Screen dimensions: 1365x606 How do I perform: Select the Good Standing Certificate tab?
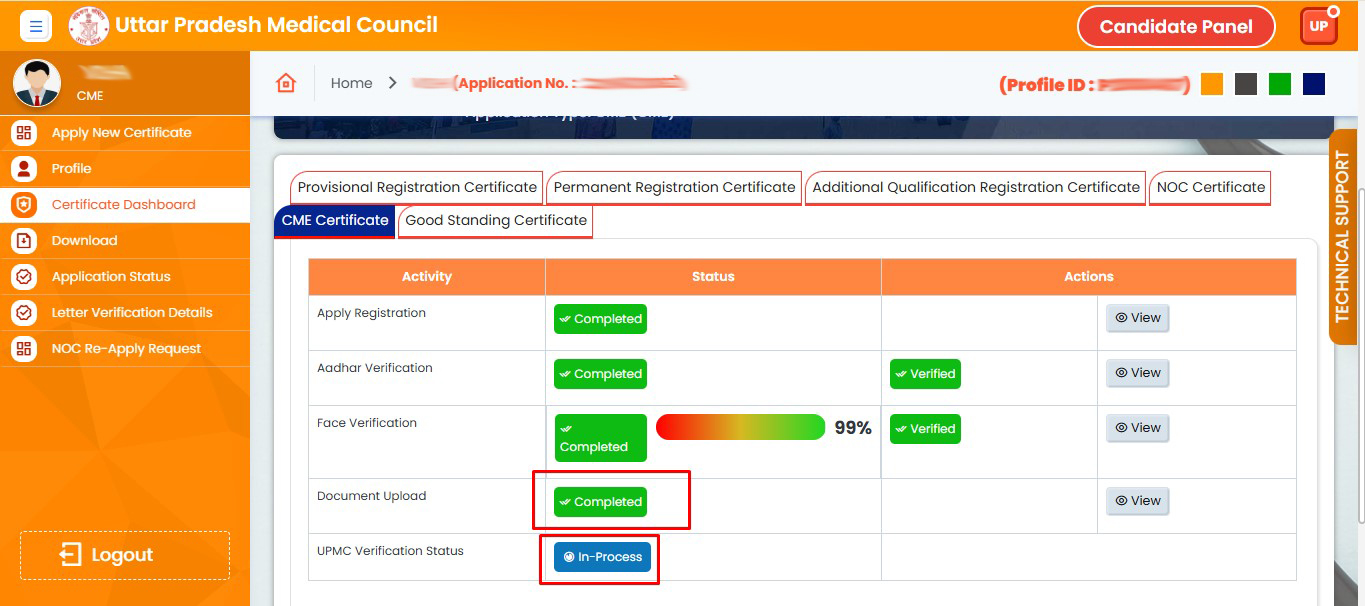pyautogui.click(x=496, y=220)
